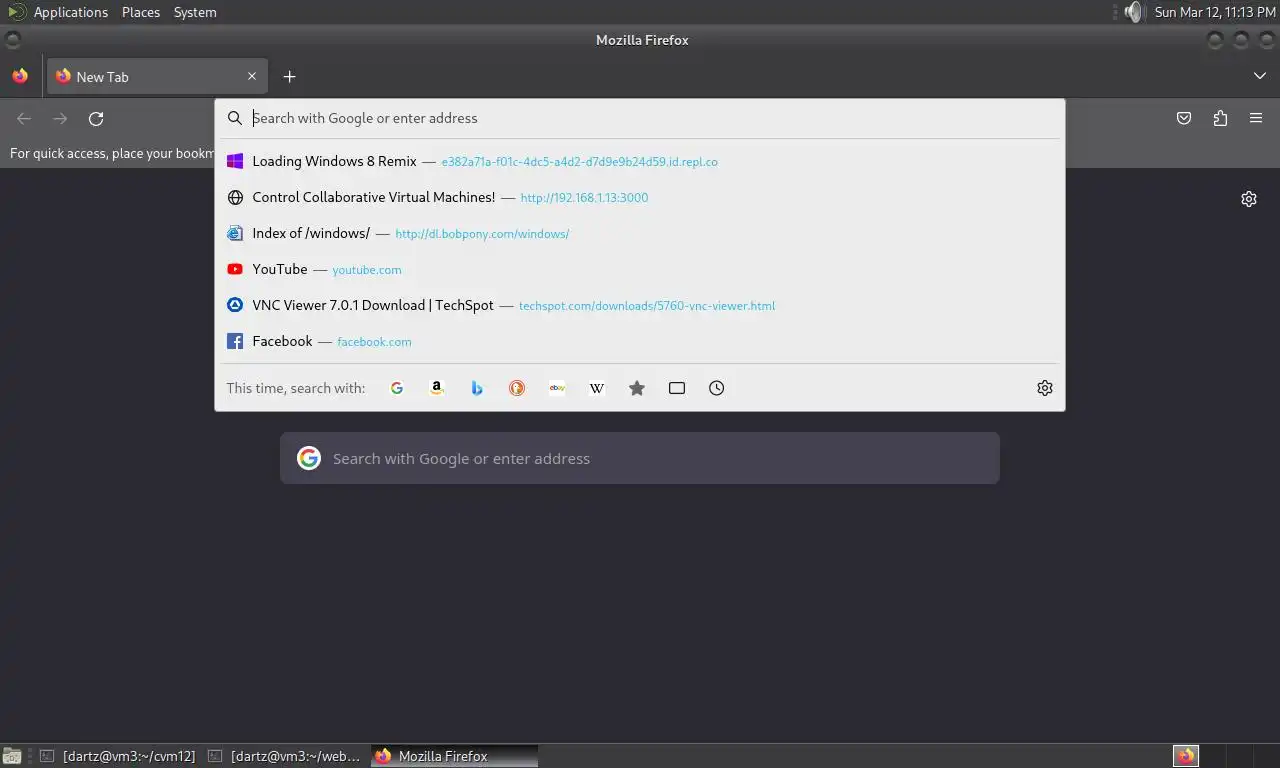Click the volume speaker icon in panel
Viewport: 1280px width, 768px height.
(x=1132, y=12)
